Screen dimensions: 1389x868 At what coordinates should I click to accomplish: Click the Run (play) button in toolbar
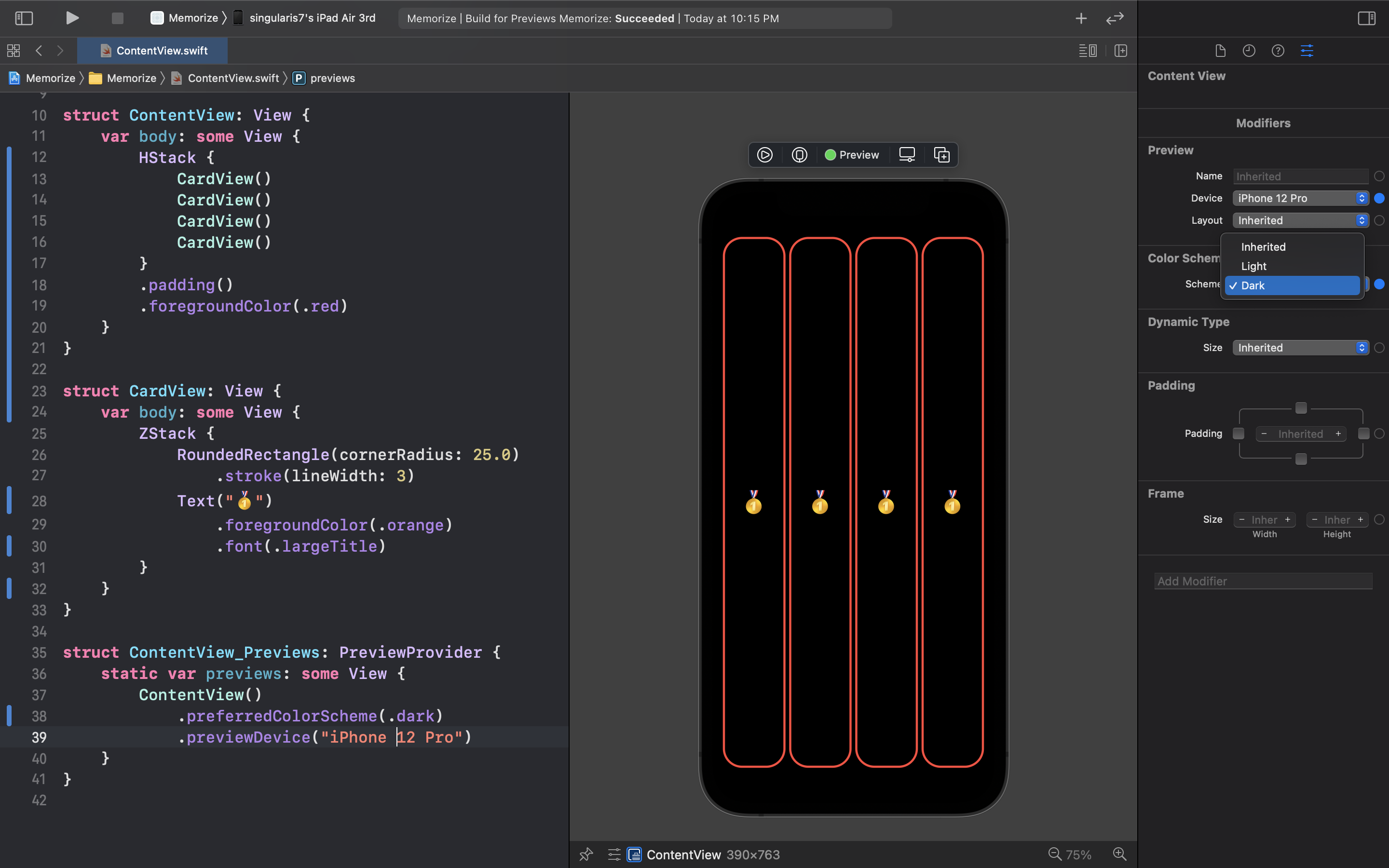point(72,18)
